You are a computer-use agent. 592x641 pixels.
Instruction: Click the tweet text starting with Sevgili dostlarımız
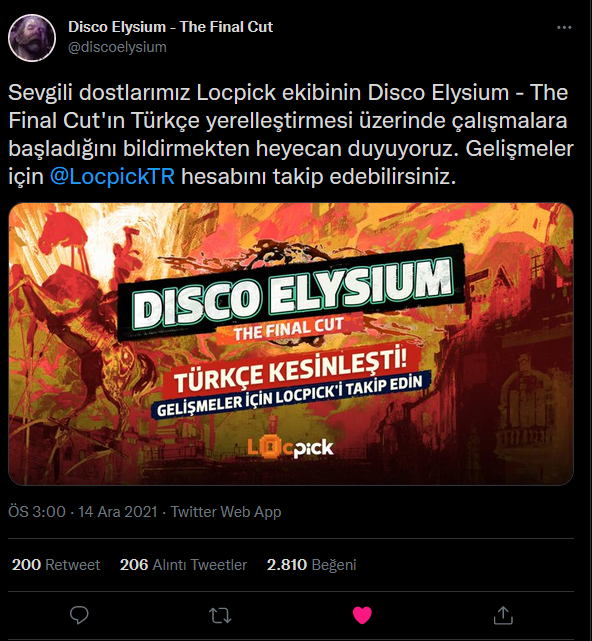[x=291, y=134]
